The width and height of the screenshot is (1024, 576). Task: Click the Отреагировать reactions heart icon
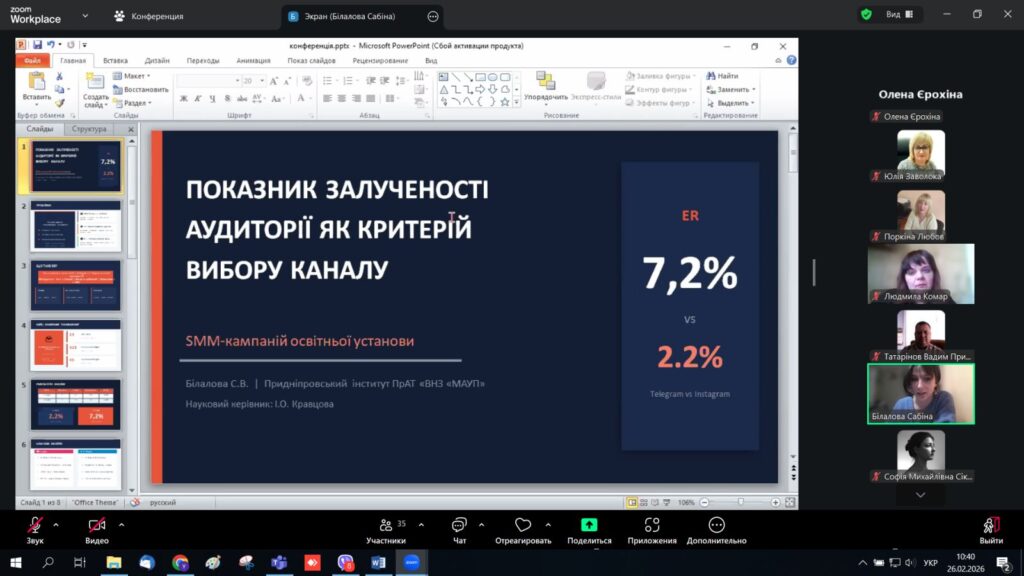(x=522, y=525)
